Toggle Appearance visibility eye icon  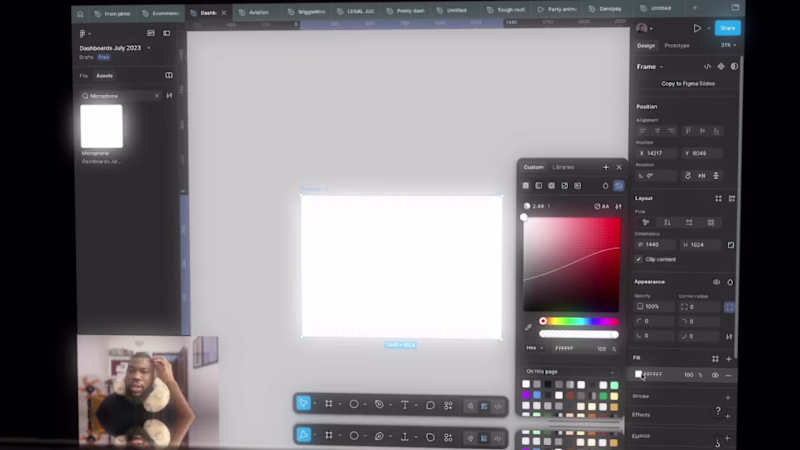(716, 282)
